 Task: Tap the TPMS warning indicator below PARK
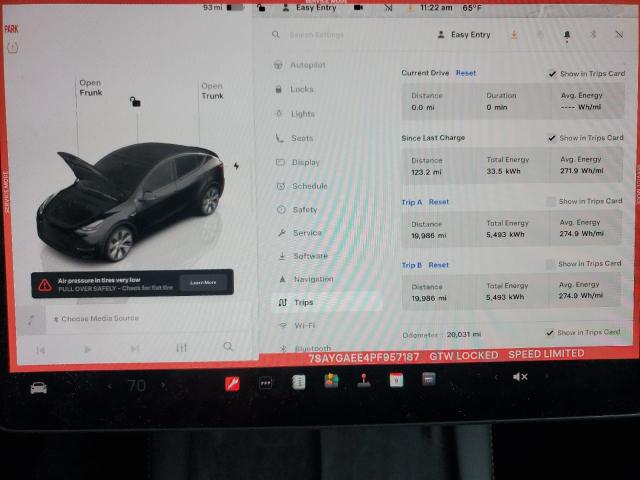point(12,48)
